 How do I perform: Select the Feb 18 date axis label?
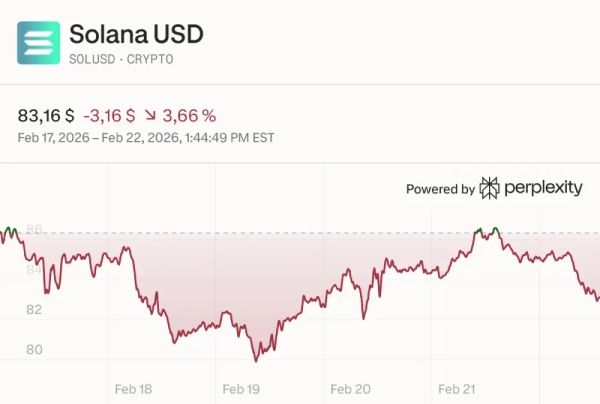134,389
